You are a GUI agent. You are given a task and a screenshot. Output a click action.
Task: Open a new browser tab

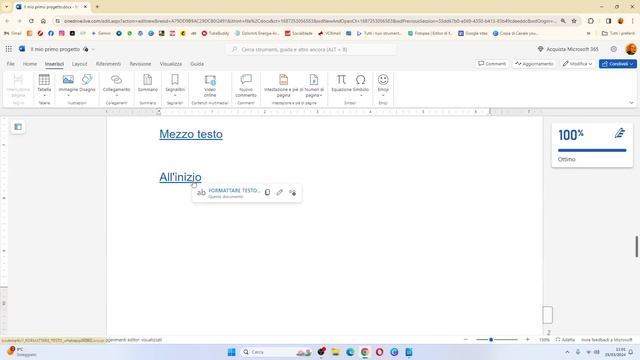97,7
